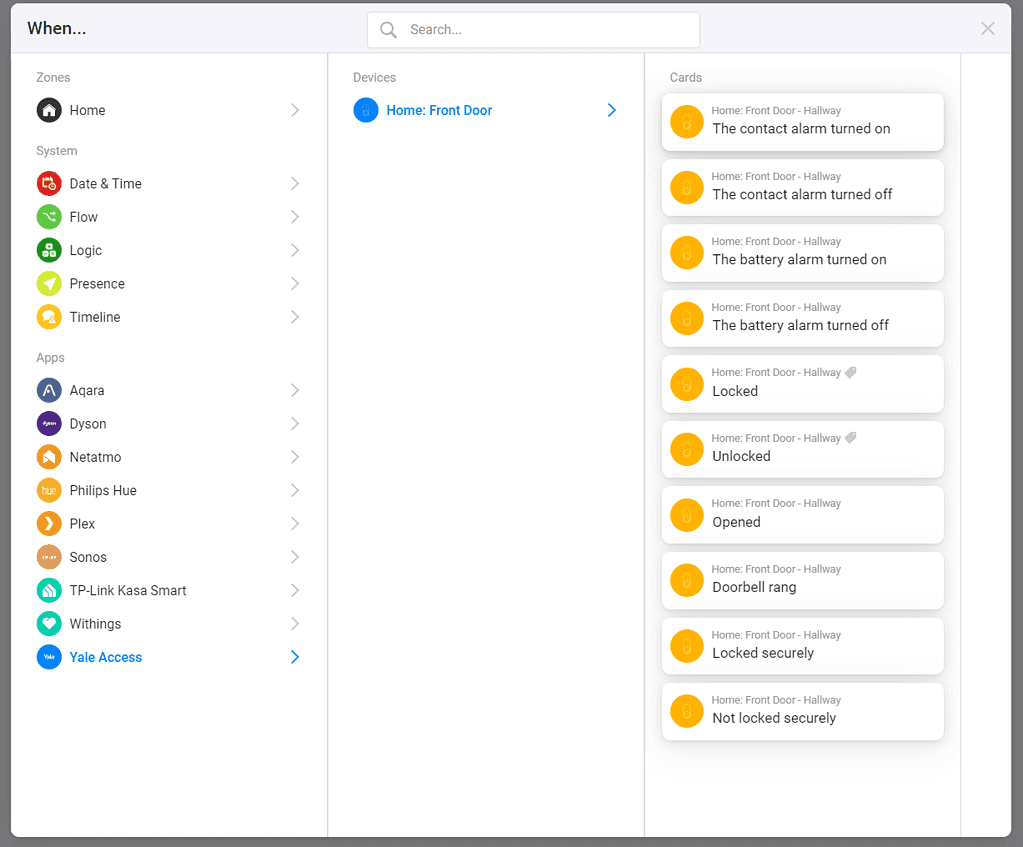Click the Aqara app icon
The image size is (1023, 847).
49,390
